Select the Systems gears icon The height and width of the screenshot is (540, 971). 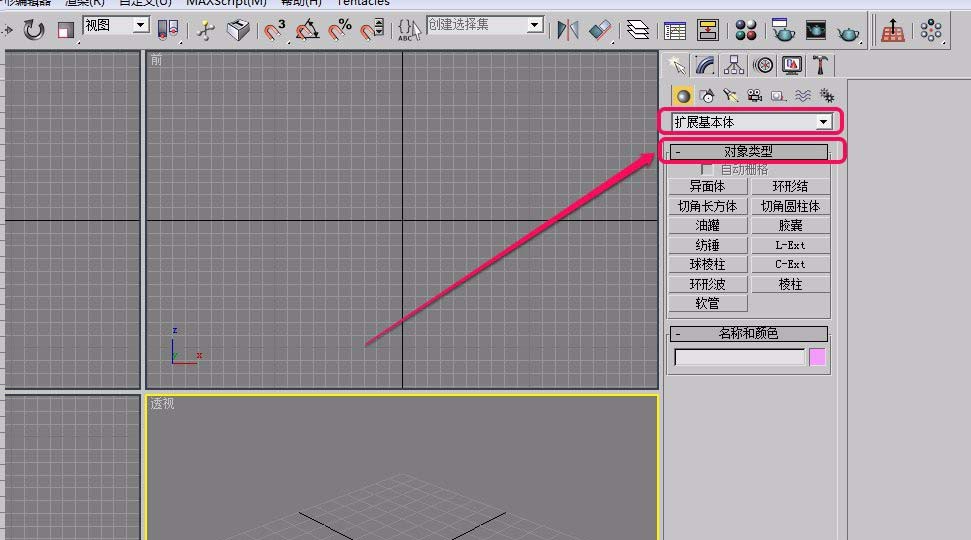coord(827,96)
